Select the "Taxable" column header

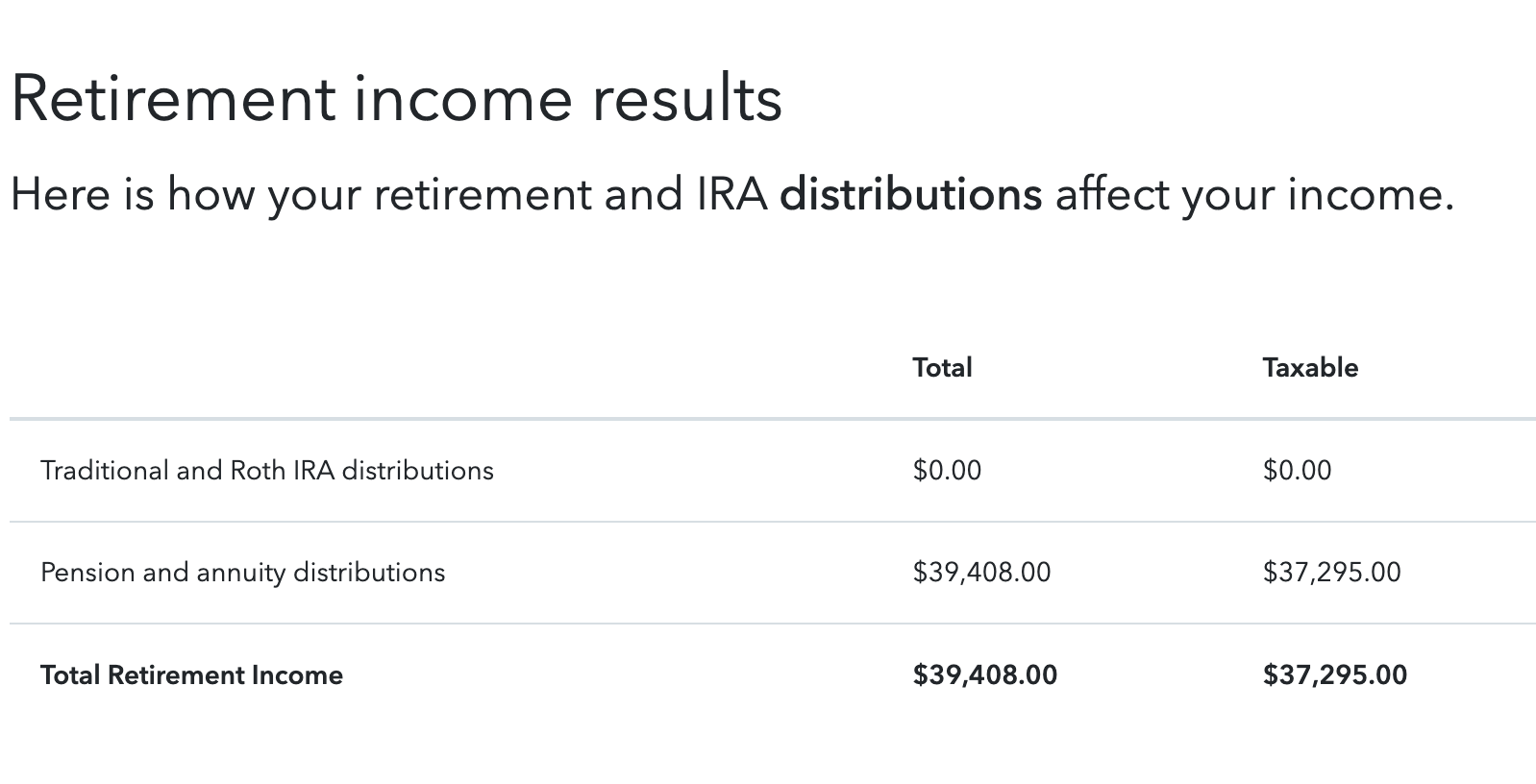(x=1310, y=368)
